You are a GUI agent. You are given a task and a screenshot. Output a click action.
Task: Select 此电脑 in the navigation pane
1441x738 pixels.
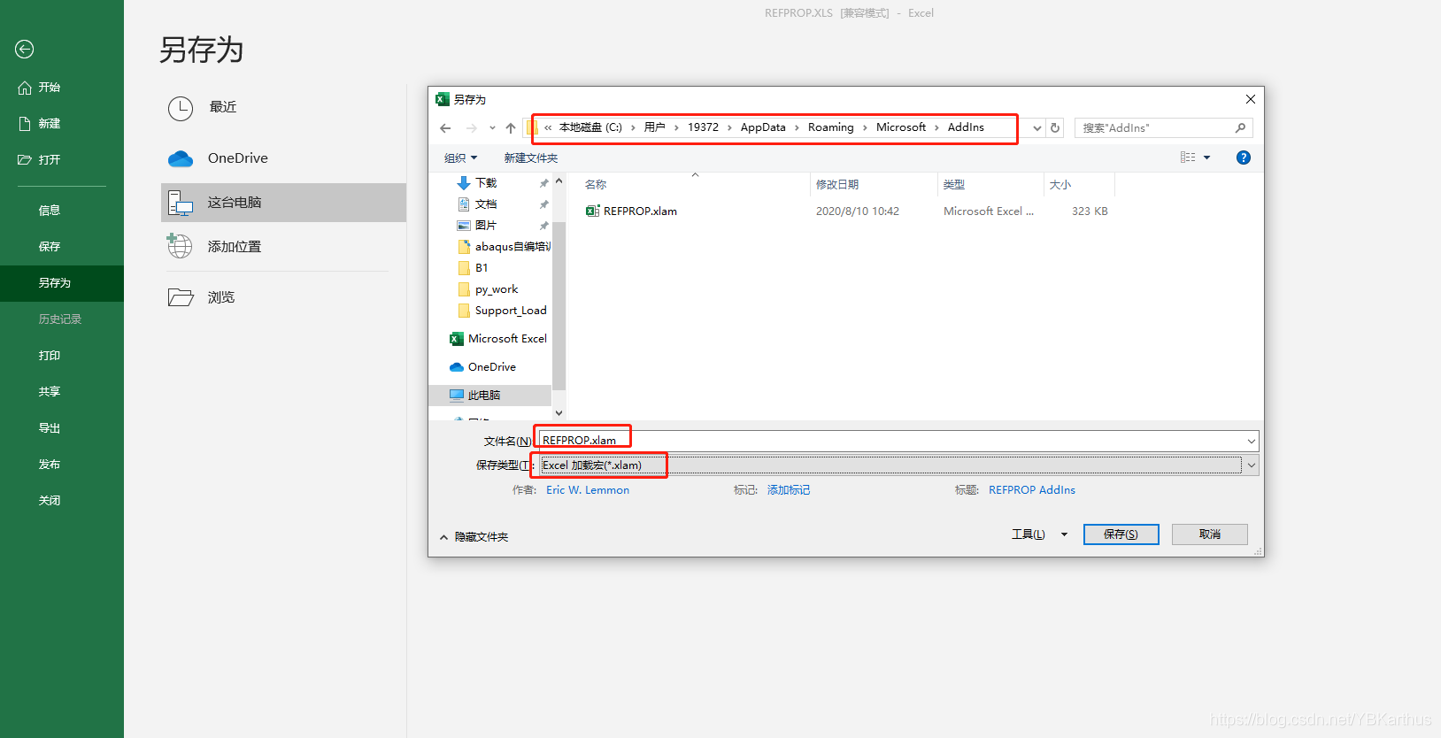(x=490, y=395)
